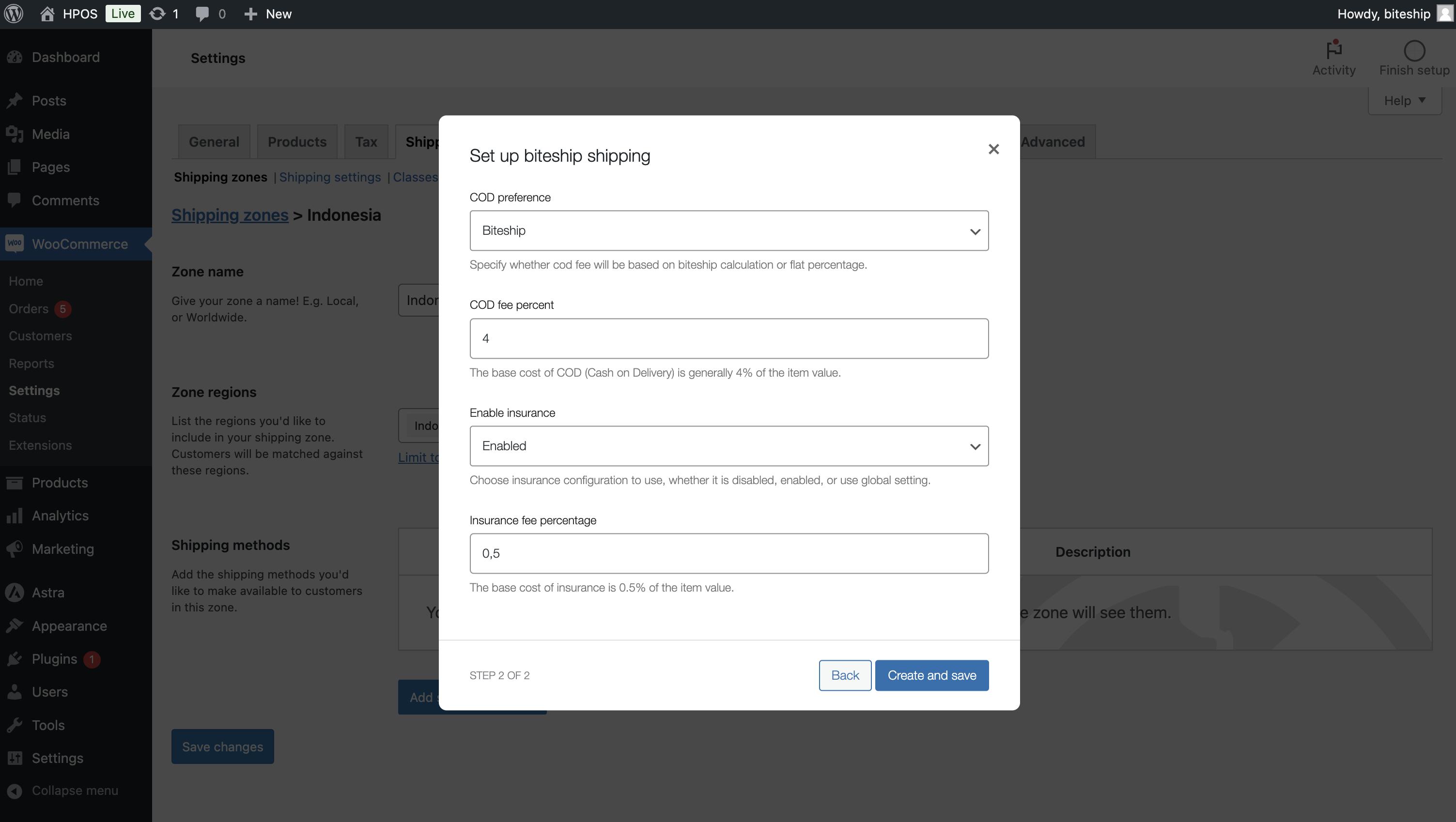The image size is (1456, 822).
Task: Switch to the Products settings tab
Action: 297,142
